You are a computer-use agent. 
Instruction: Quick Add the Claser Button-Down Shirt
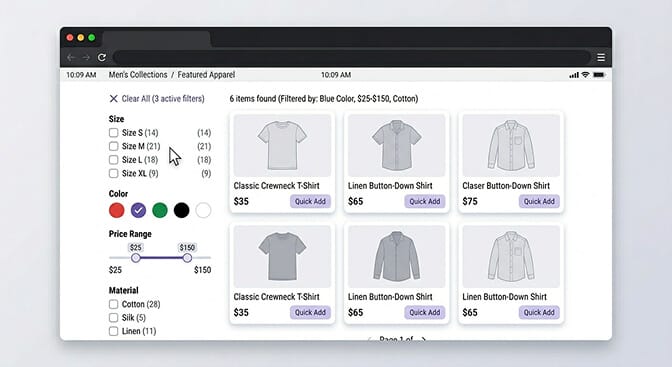(539, 202)
